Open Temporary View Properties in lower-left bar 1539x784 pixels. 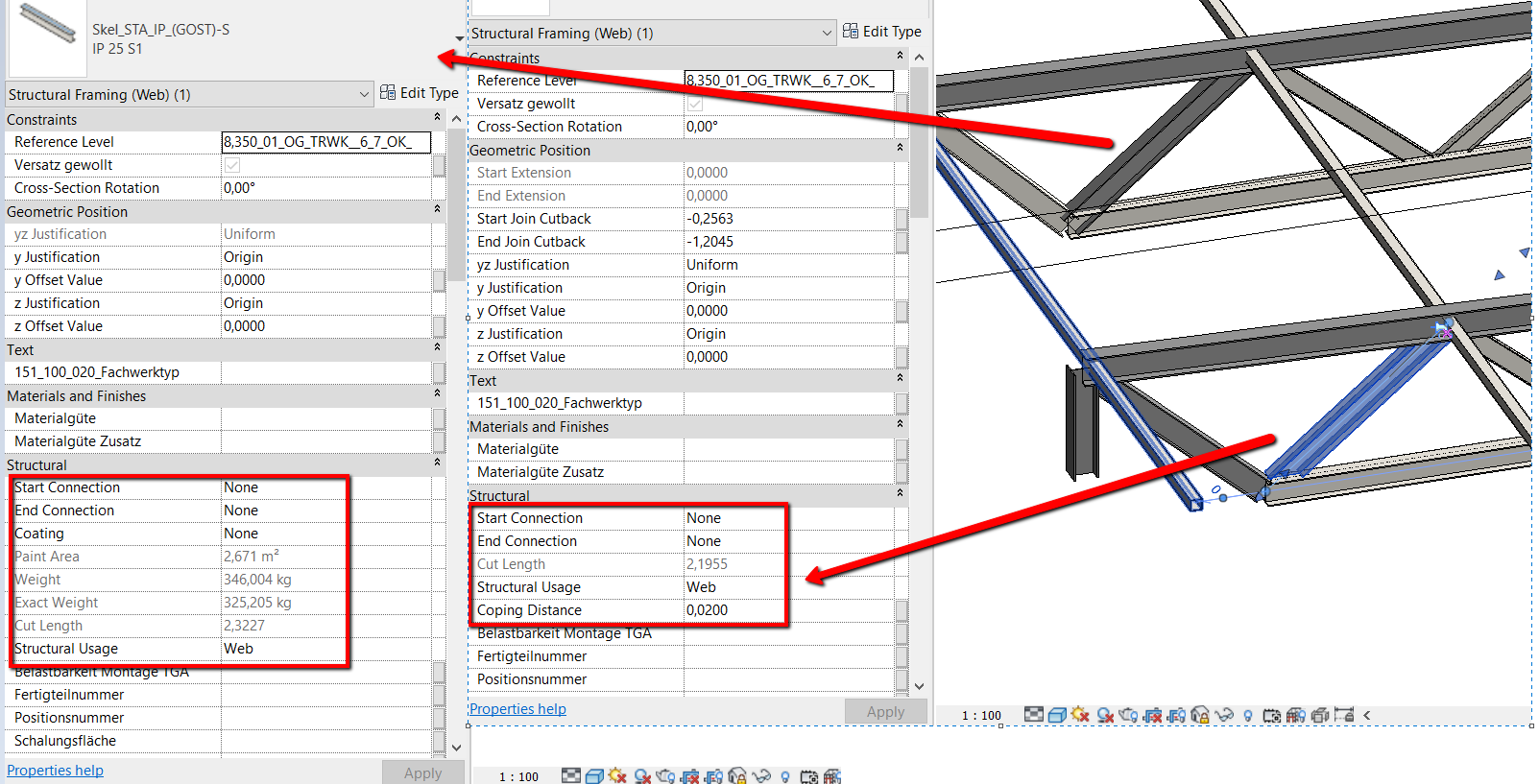[809, 776]
